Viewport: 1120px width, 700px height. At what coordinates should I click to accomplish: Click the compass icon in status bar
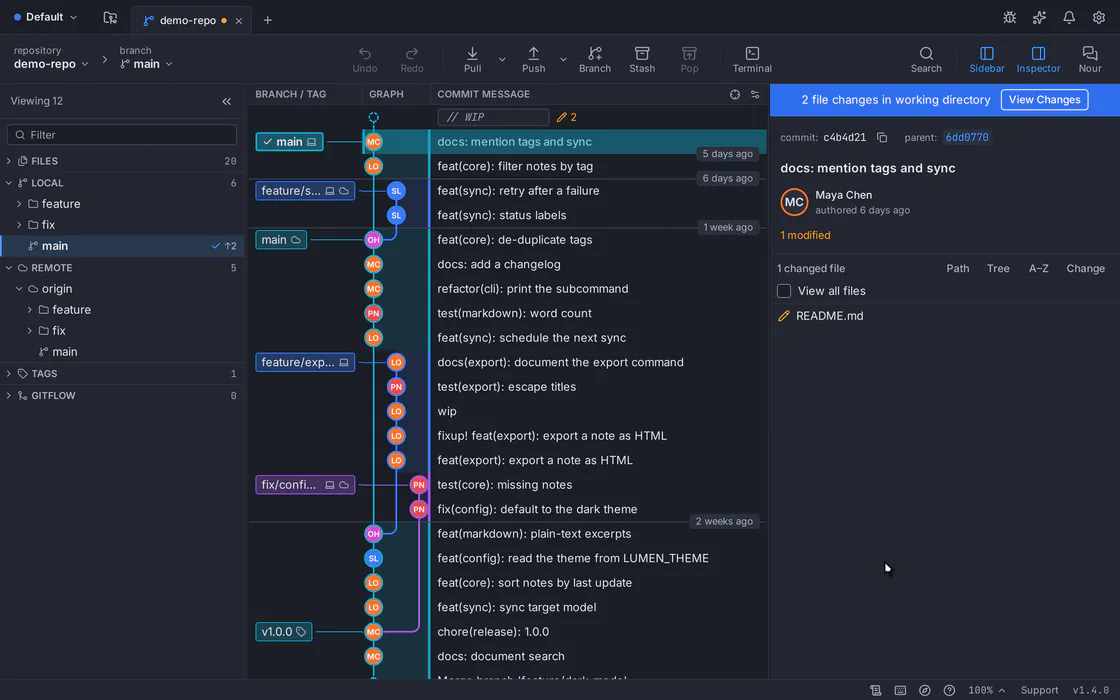[x=924, y=690]
